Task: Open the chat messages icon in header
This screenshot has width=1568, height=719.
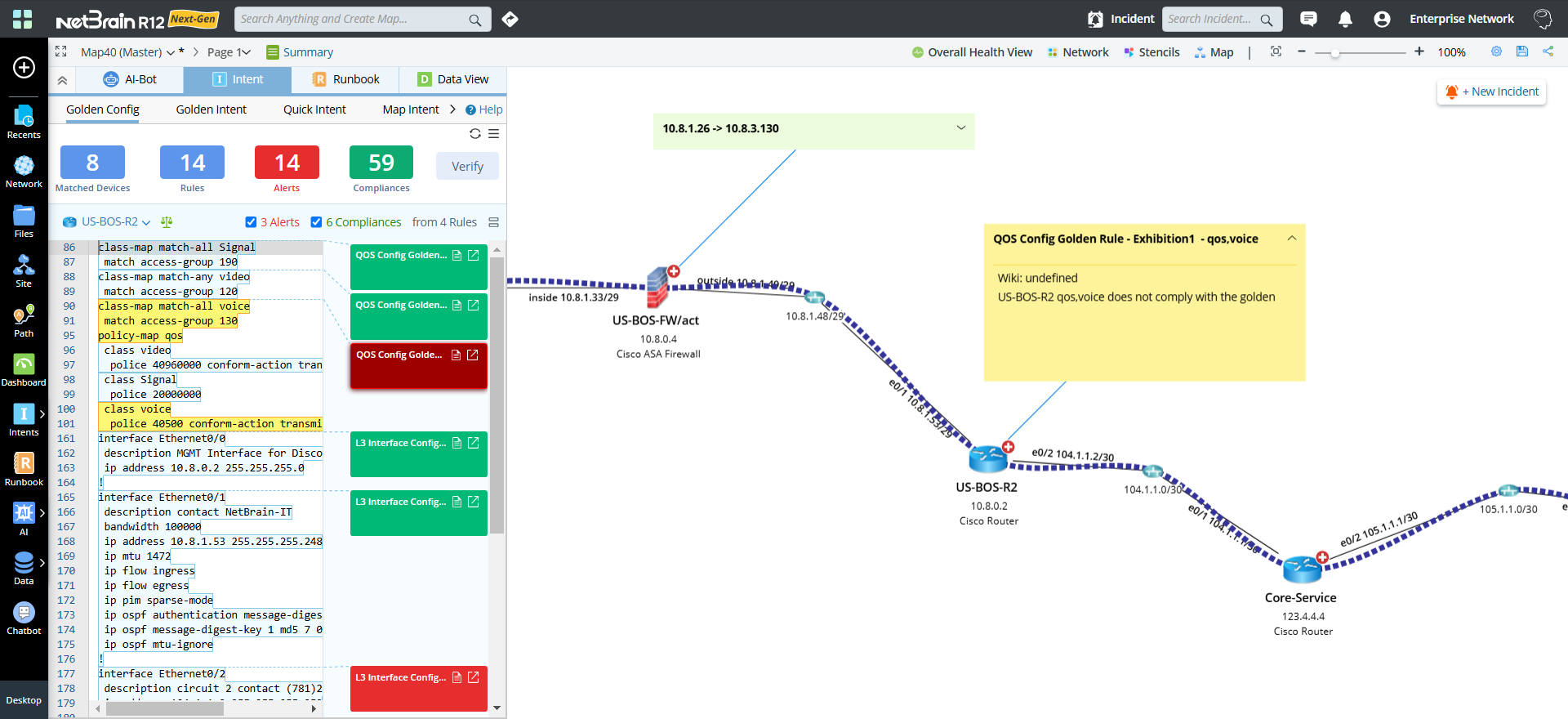Action: pyautogui.click(x=1308, y=19)
